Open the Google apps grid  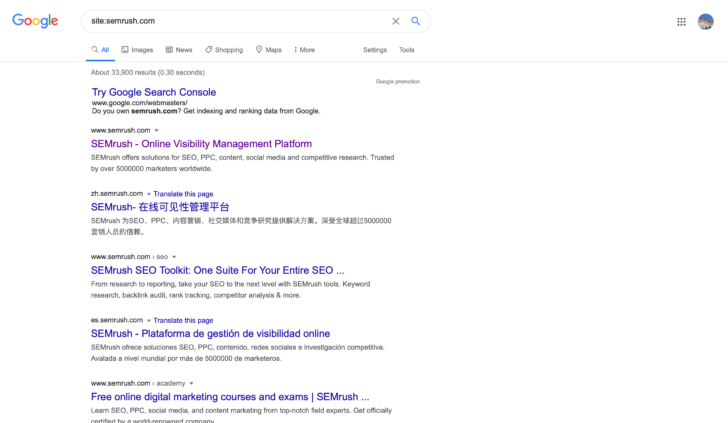[681, 21]
